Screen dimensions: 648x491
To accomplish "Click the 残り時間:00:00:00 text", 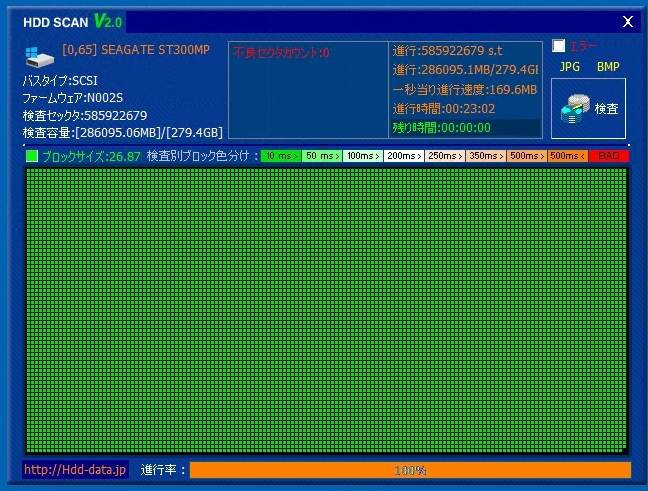I will (442, 127).
